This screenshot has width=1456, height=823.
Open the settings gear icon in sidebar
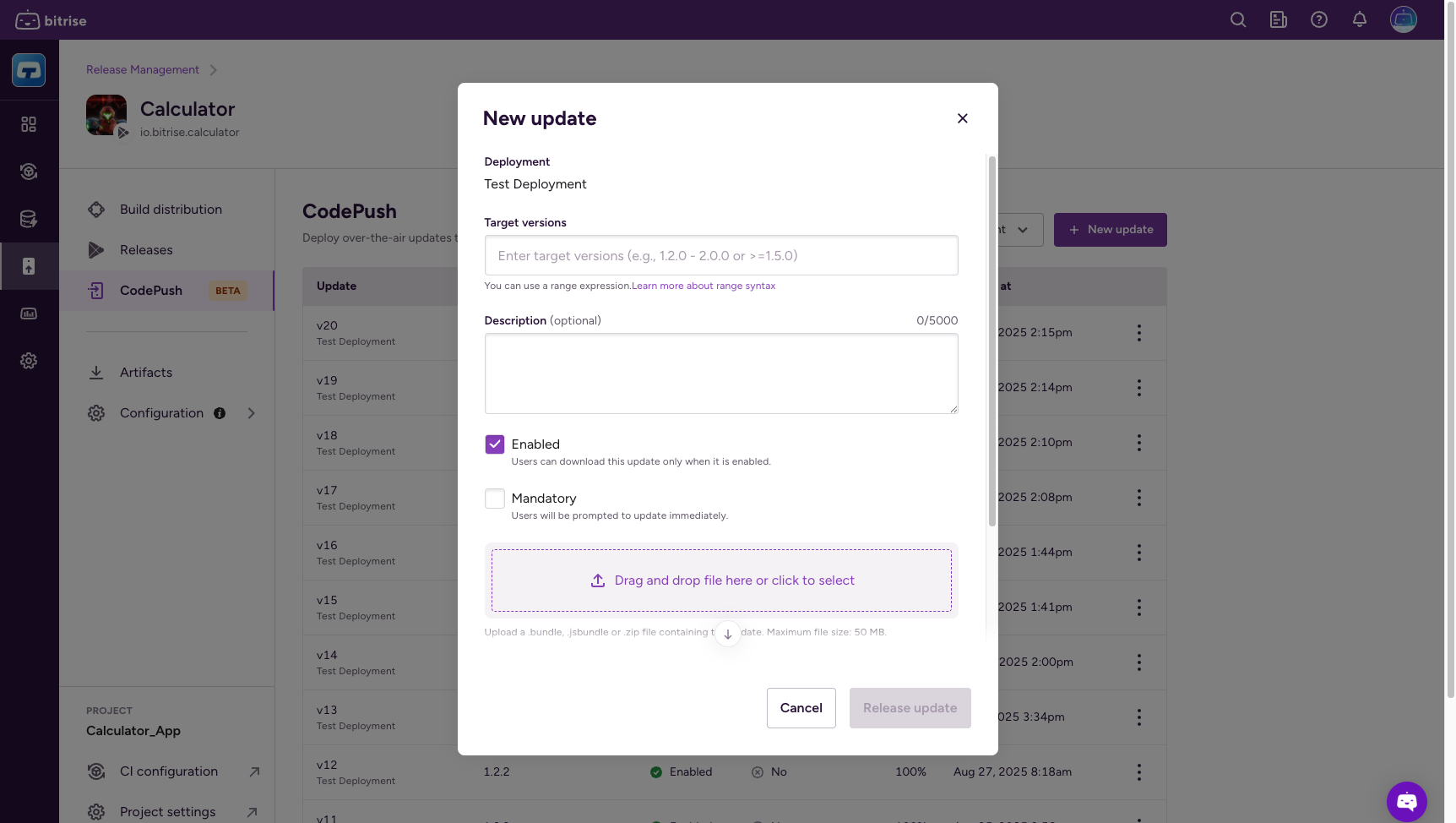29,361
